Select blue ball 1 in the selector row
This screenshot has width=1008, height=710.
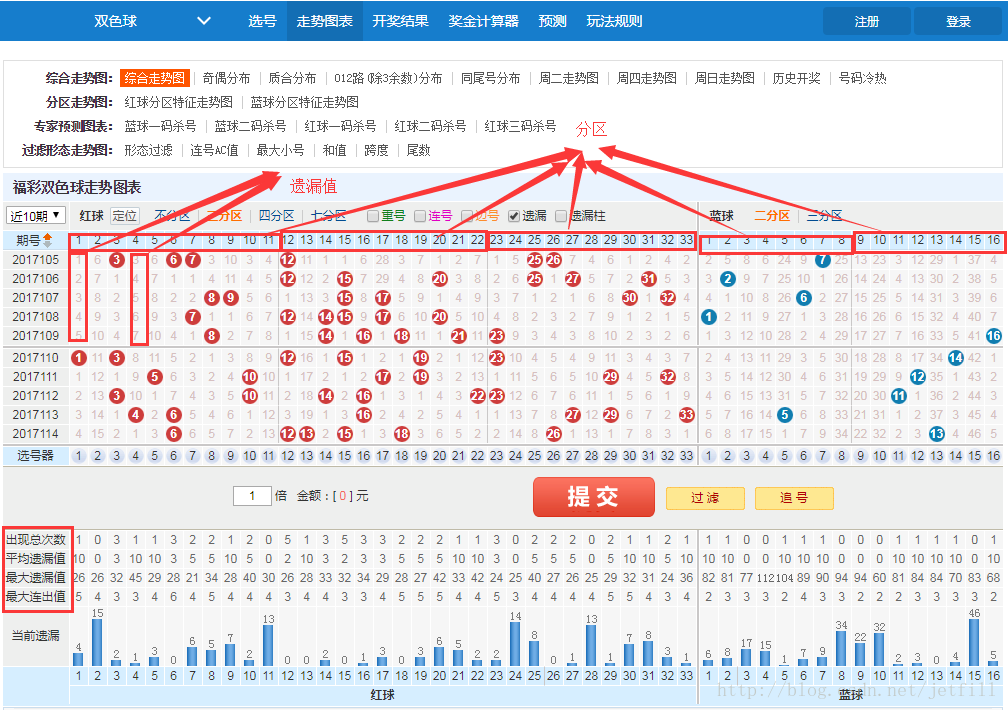pos(709,456)
